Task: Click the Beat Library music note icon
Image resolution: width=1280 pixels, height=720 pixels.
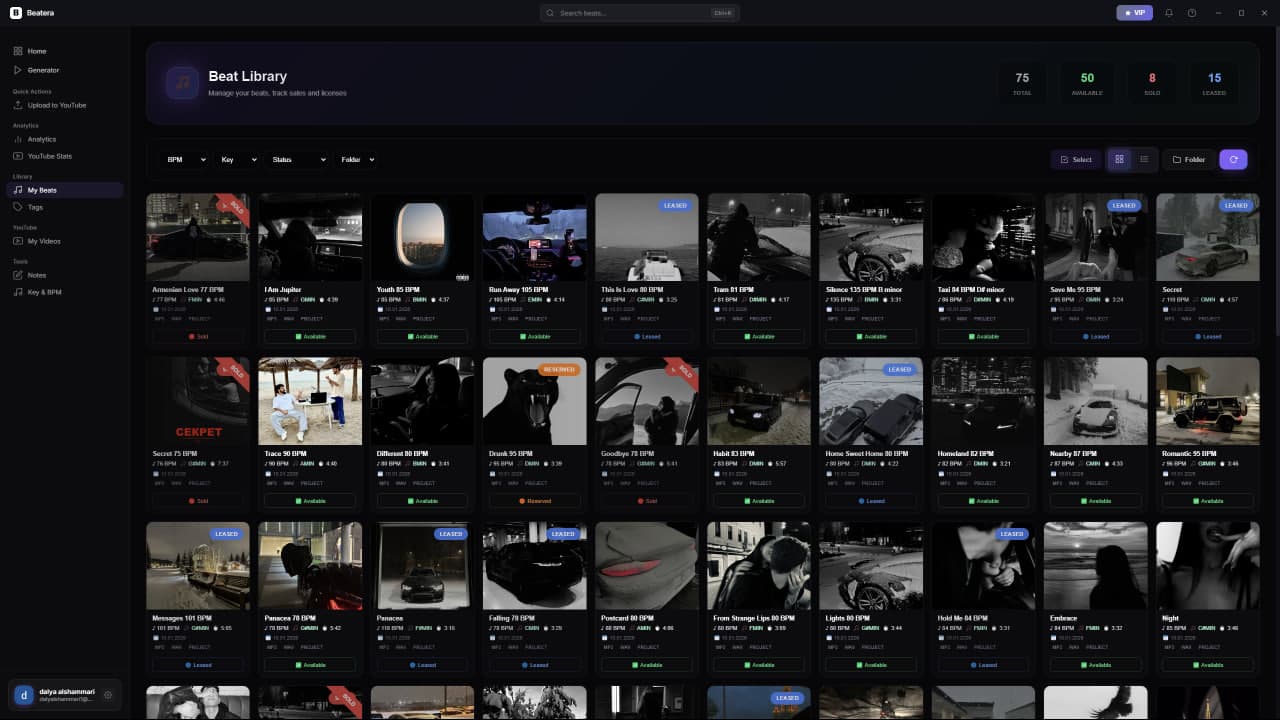Action: [182, 83]
